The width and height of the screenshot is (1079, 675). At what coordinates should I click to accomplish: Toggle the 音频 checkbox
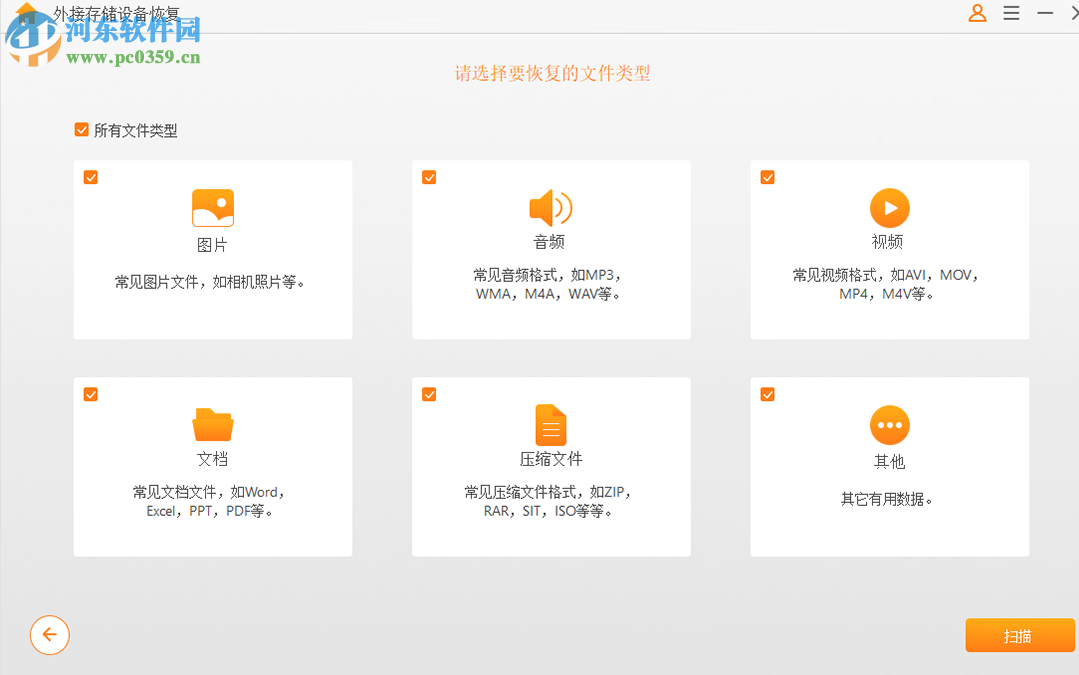pos(429,177)
